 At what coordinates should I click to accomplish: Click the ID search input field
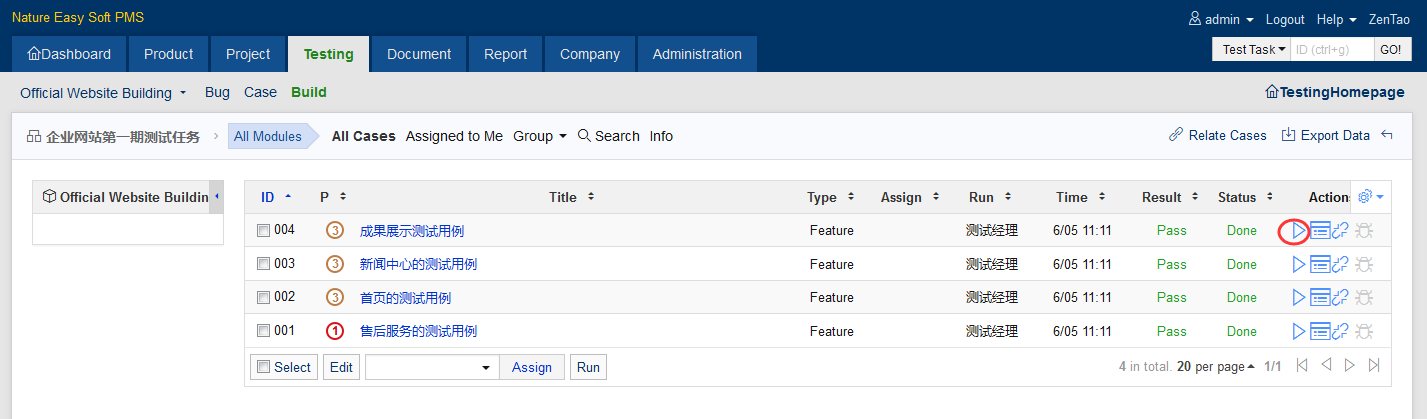[x=1330, y=49]
